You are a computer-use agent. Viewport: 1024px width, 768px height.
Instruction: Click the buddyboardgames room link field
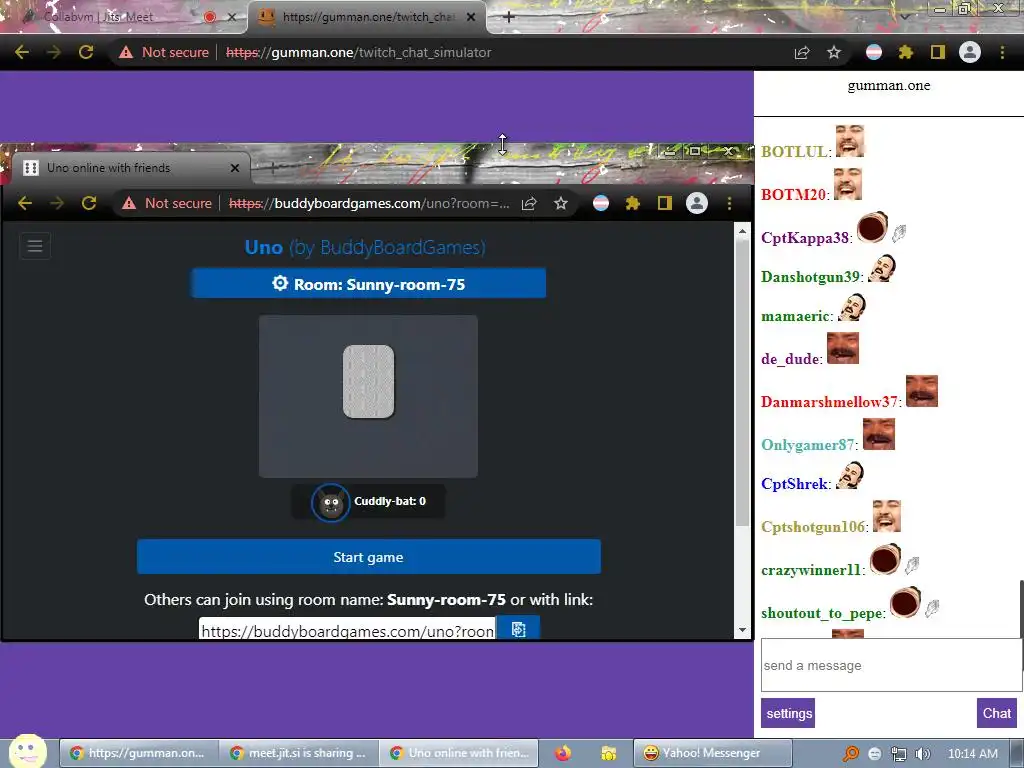point(347,630)
